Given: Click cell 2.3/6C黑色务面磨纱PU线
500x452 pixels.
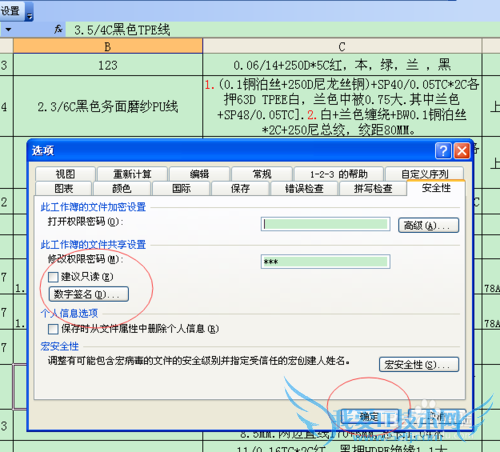Looking at the screenshot, I should 108,107.
